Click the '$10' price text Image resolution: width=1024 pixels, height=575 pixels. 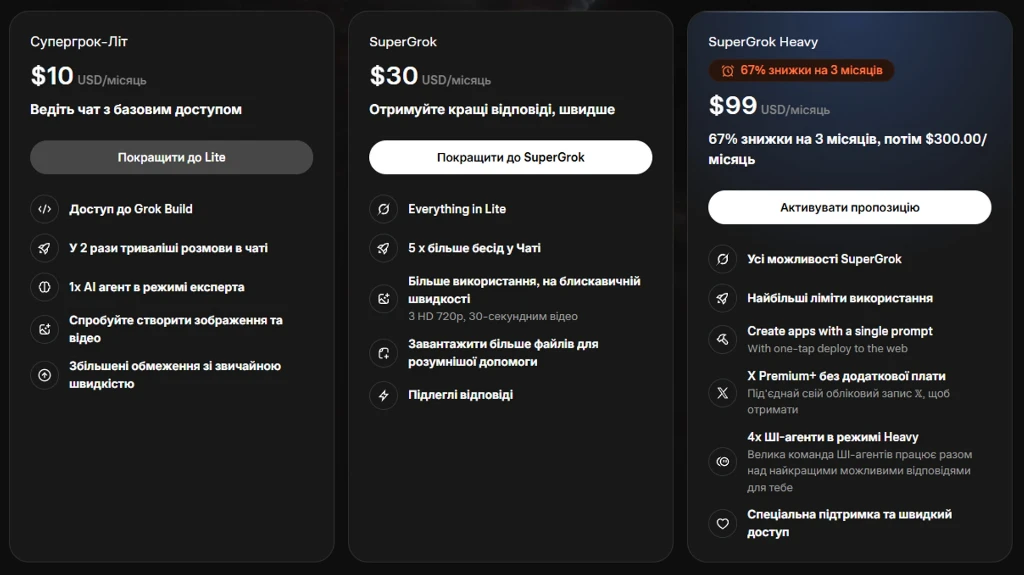tap(52, 76)
